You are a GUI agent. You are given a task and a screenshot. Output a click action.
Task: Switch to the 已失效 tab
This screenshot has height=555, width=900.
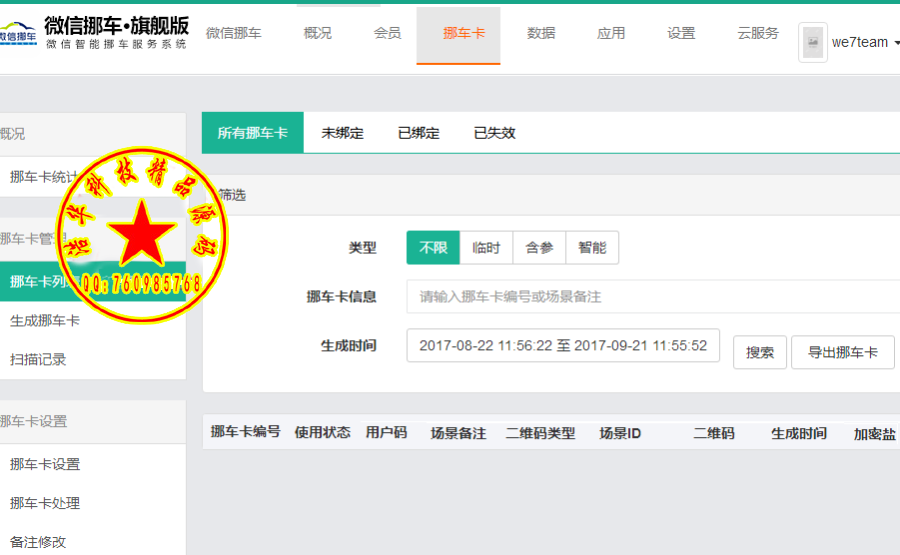coord(494,133)
